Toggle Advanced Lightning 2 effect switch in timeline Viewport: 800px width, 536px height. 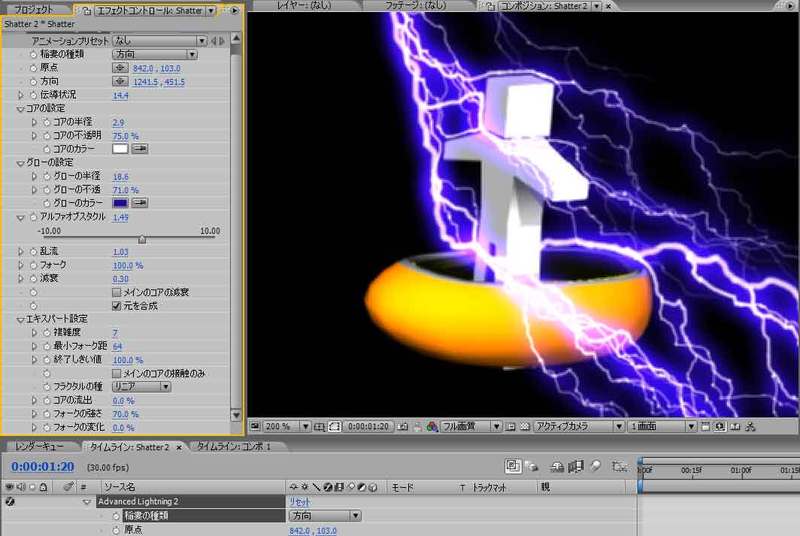[x=10, y=501]
